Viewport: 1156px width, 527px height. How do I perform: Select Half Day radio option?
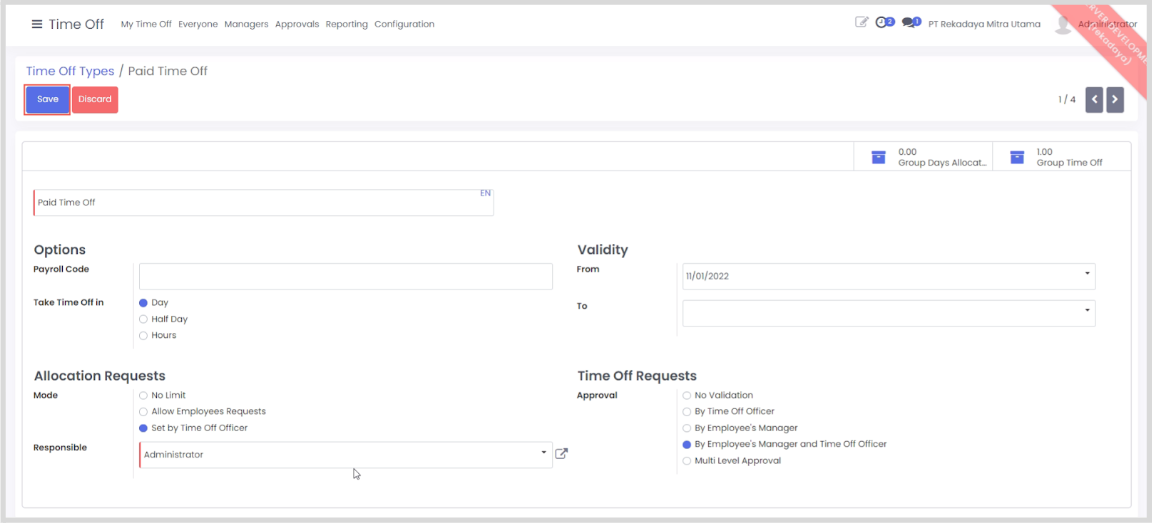click(144, 319)
